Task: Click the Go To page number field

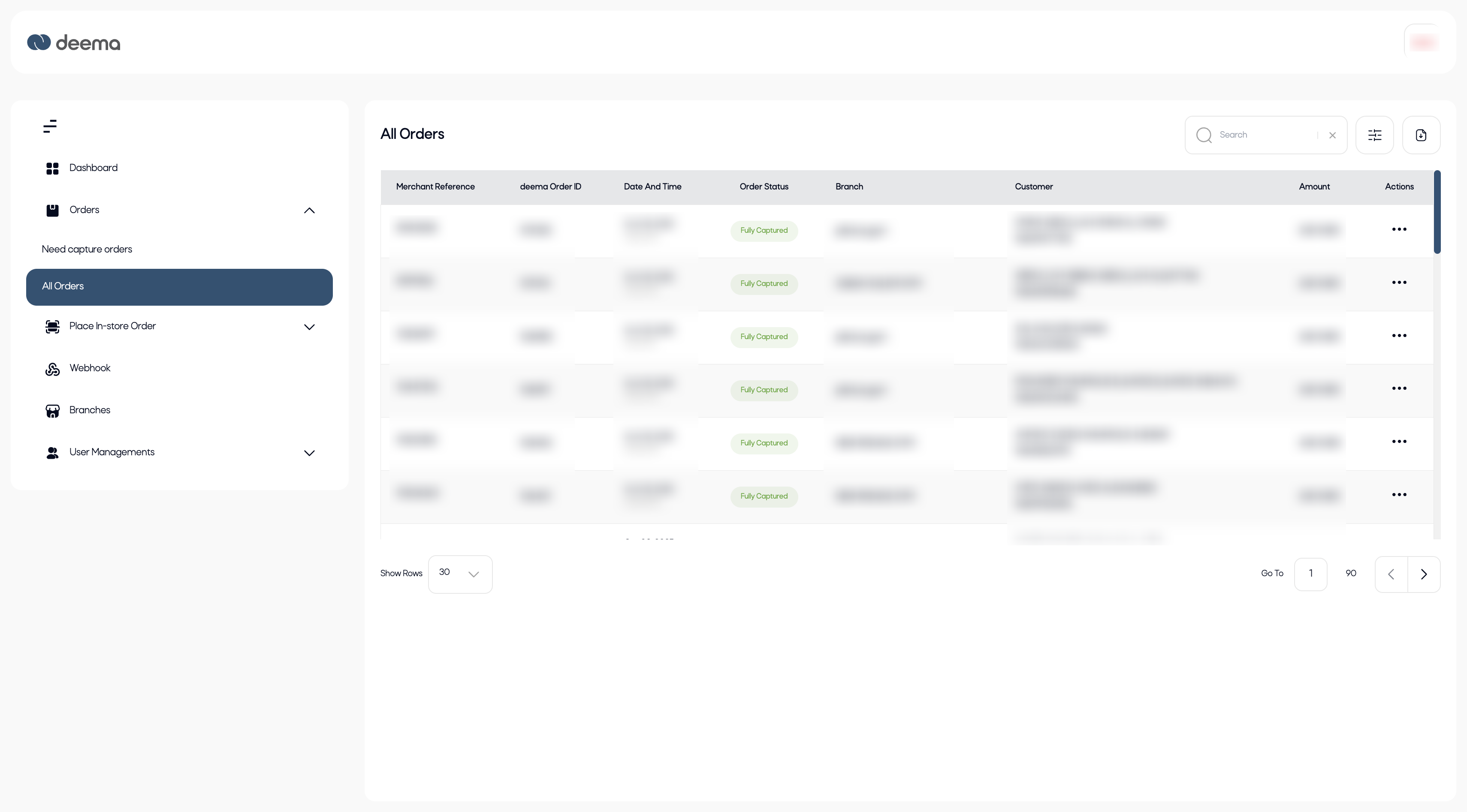Action: tap(1310, 574)
